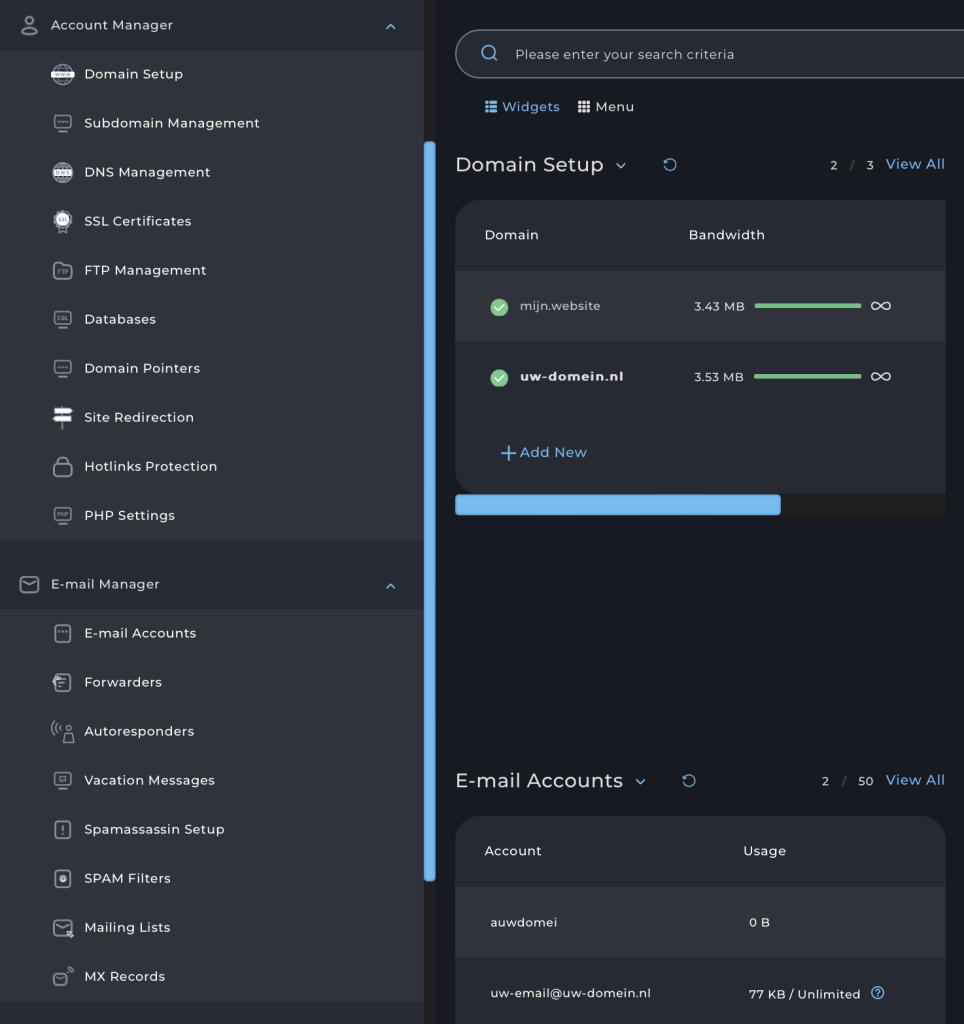
Task: Open the Domain Setup widget dropdown
Action: tap(621, 165)
